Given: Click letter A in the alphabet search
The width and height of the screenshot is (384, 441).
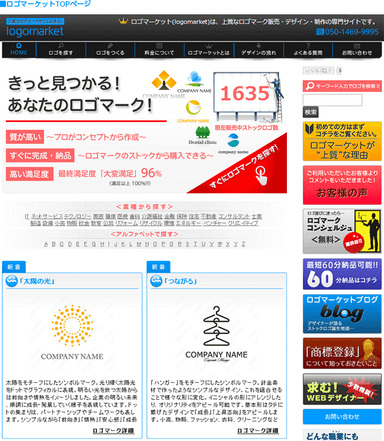Looking at the screenshot, I should 46,244.
